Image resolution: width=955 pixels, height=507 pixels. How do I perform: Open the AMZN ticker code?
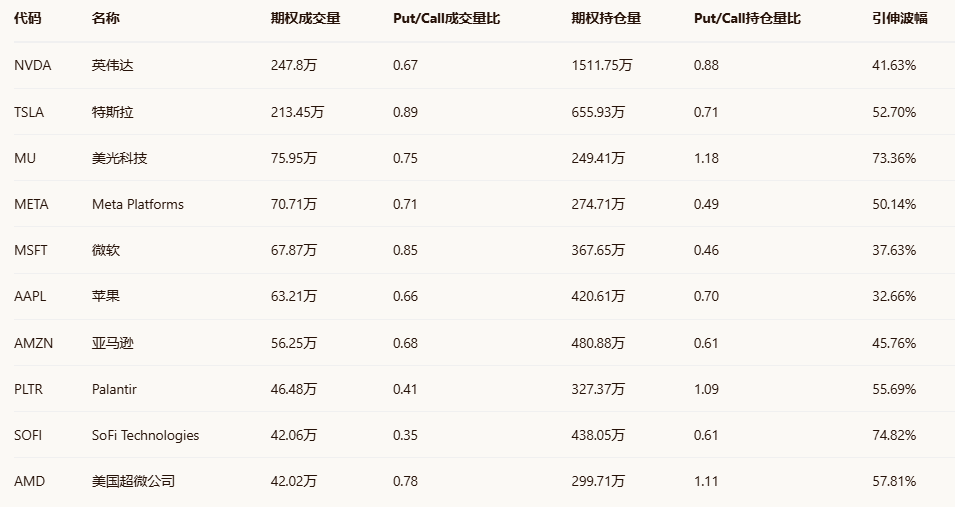point(33,343)
